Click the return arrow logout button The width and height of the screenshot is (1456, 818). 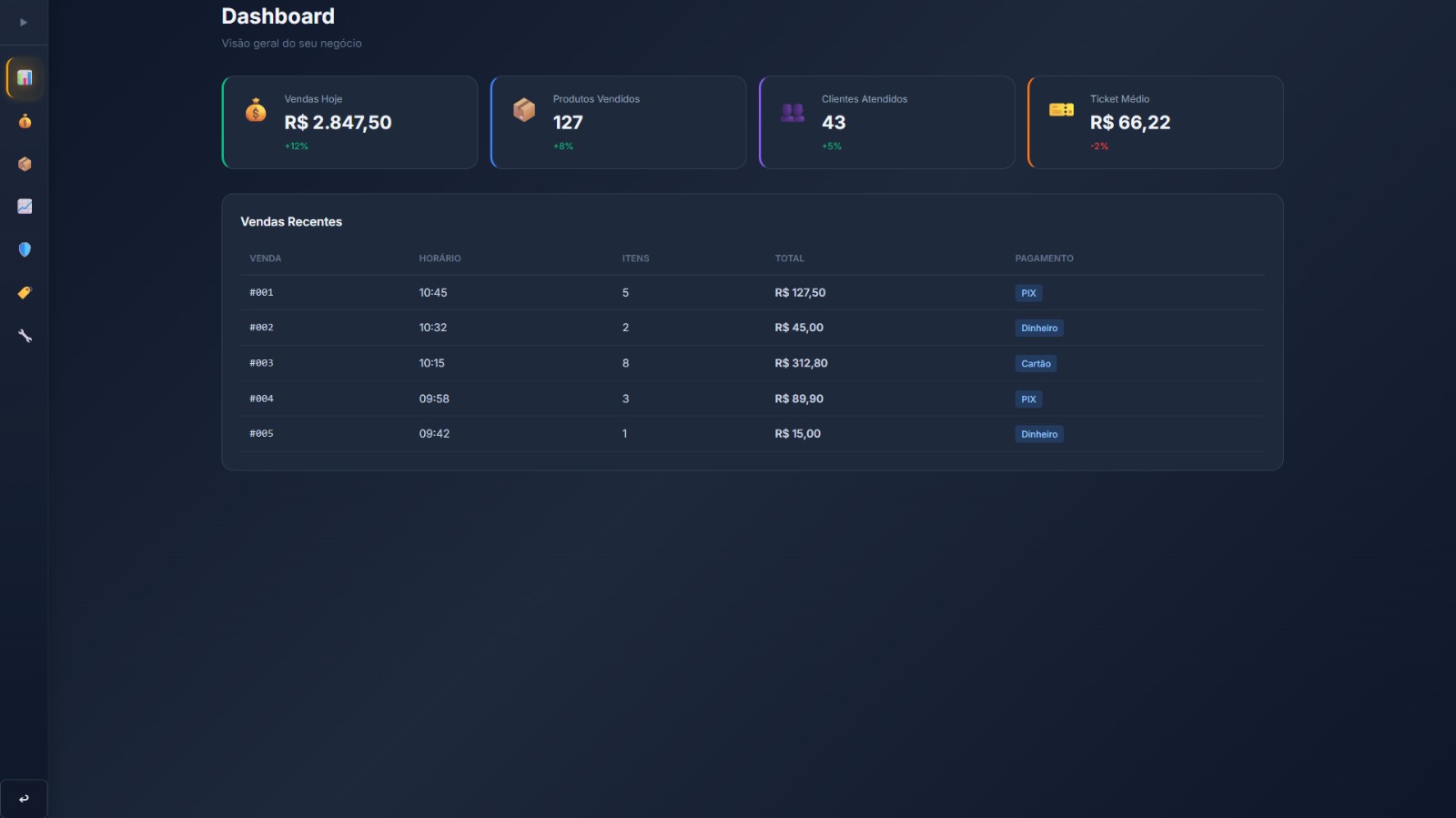24,799
